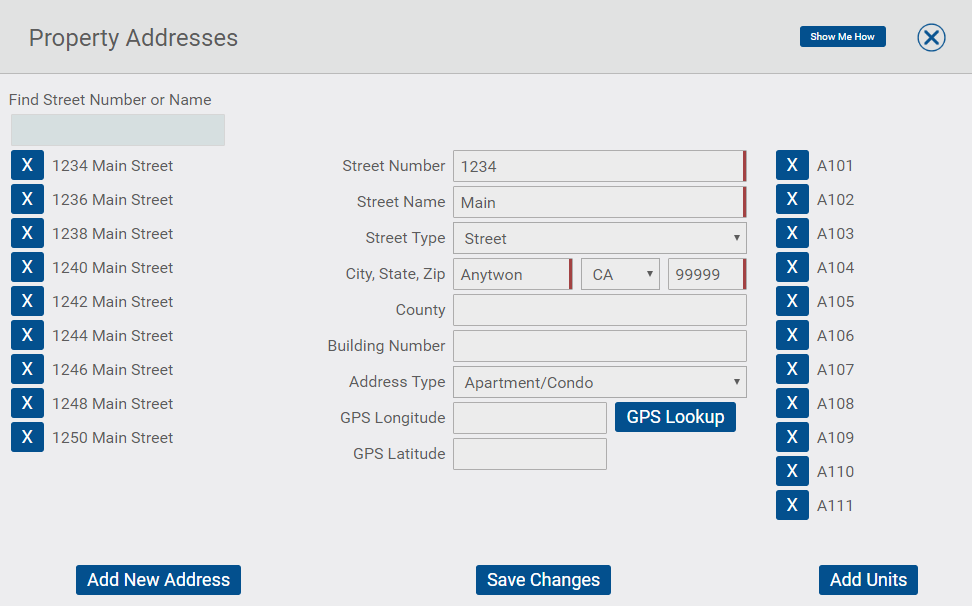Select 1244 Main Street in address list

point(112,335)
